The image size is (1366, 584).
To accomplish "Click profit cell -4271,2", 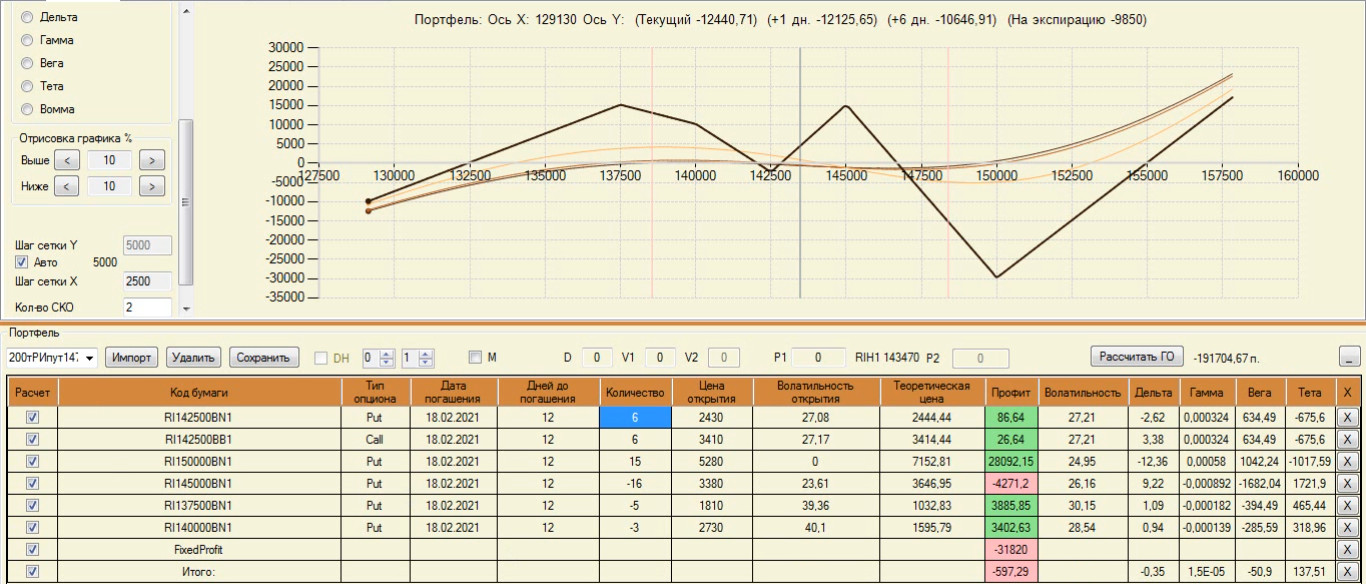I will pyautogui.click(x=1009, y=484).
